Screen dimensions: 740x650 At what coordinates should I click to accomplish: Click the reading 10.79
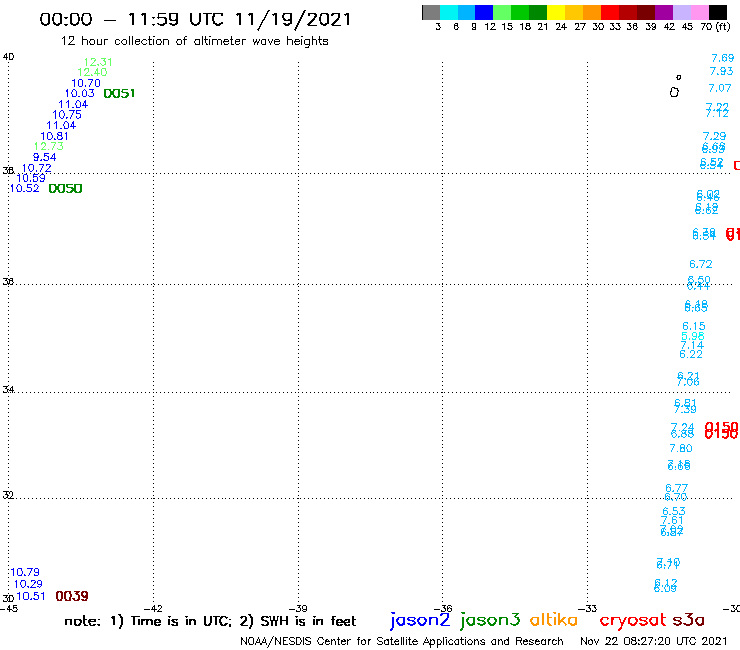[25, 572]
